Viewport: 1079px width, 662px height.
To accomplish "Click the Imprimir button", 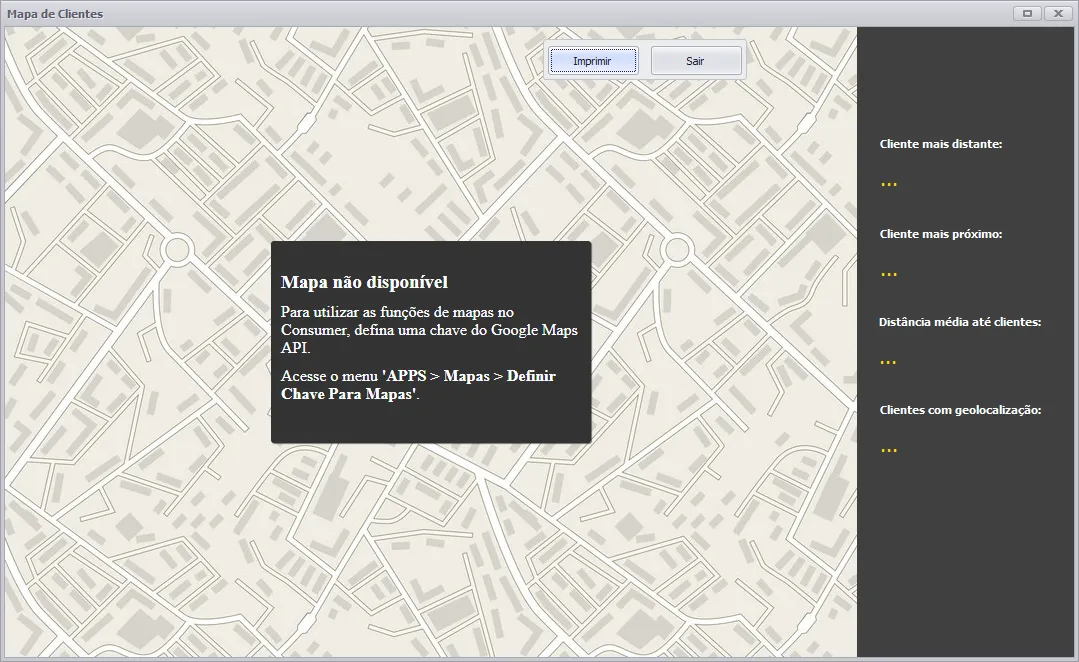I will point(592,61).
